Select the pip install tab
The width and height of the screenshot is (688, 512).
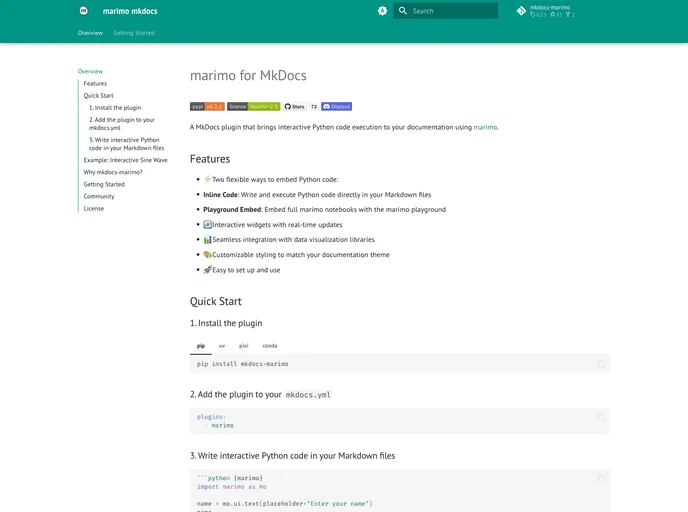pos(201,346)
